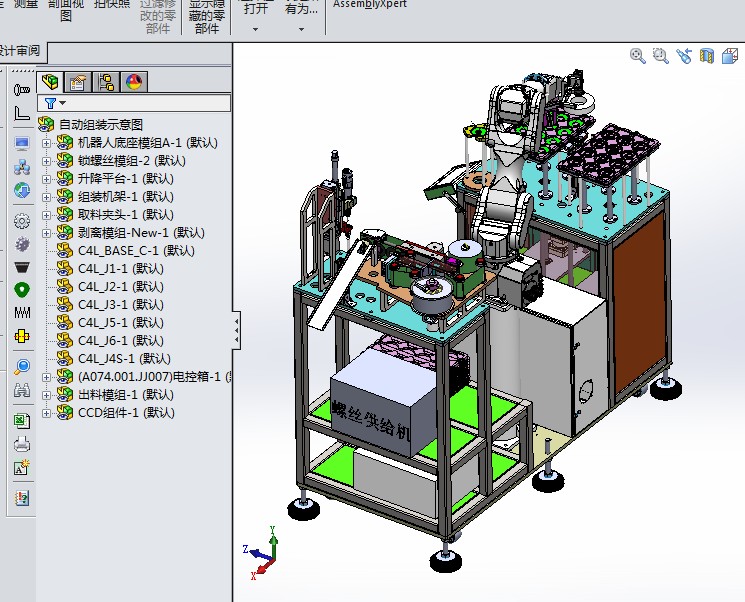This screenshot has height=602, width=745.
Task: Open the DisplayManager color sphere tab
Action: pos(134,82)
